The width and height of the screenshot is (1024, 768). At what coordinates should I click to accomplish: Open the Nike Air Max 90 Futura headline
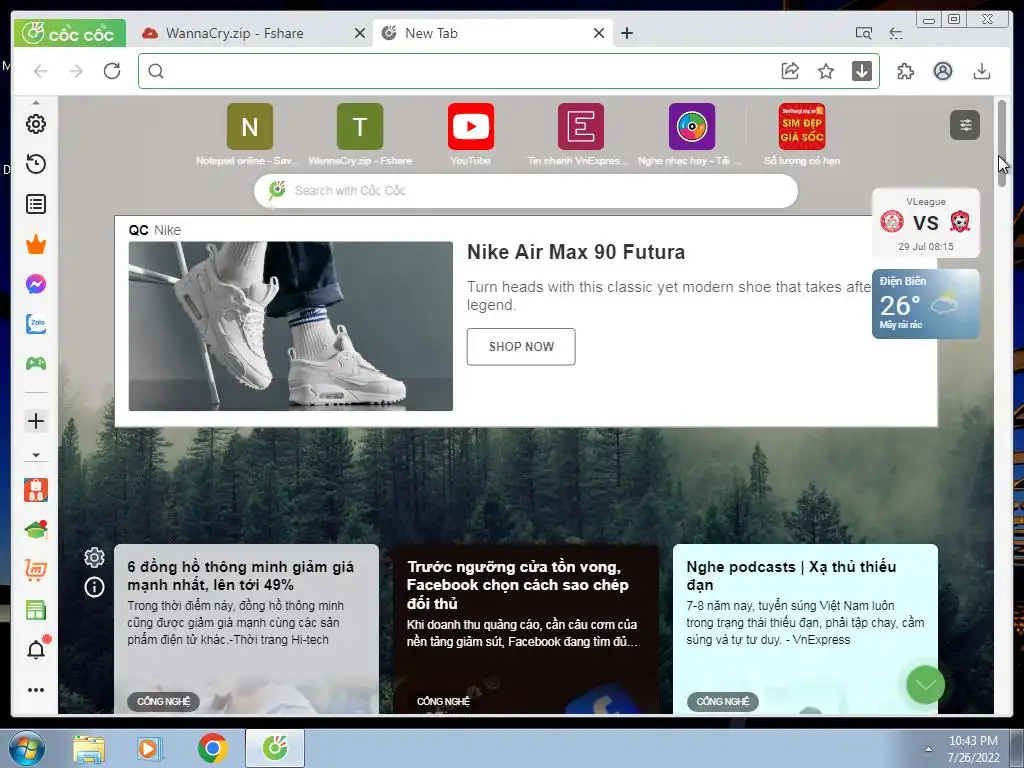575,252
